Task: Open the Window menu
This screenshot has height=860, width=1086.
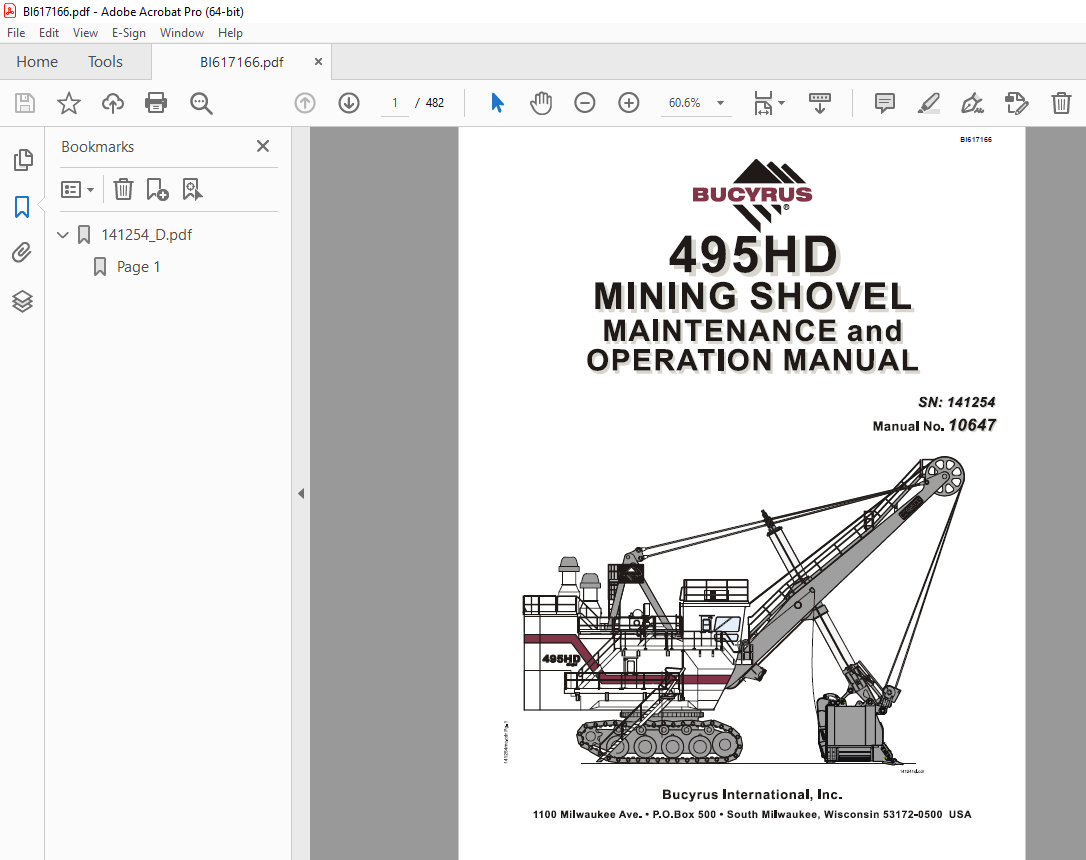Action: point(181,33)
